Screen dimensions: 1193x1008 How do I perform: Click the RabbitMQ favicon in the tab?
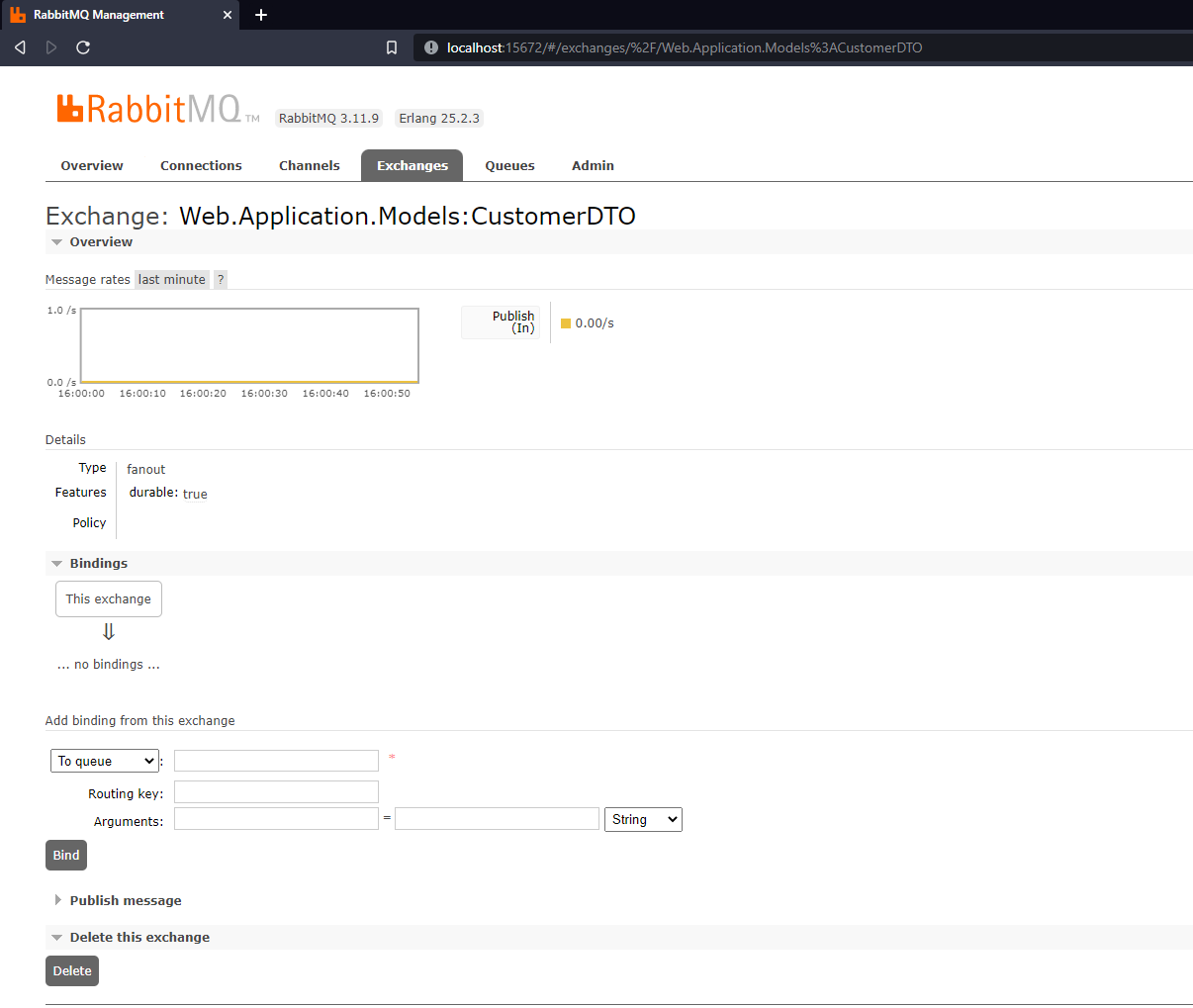point(18,15)
